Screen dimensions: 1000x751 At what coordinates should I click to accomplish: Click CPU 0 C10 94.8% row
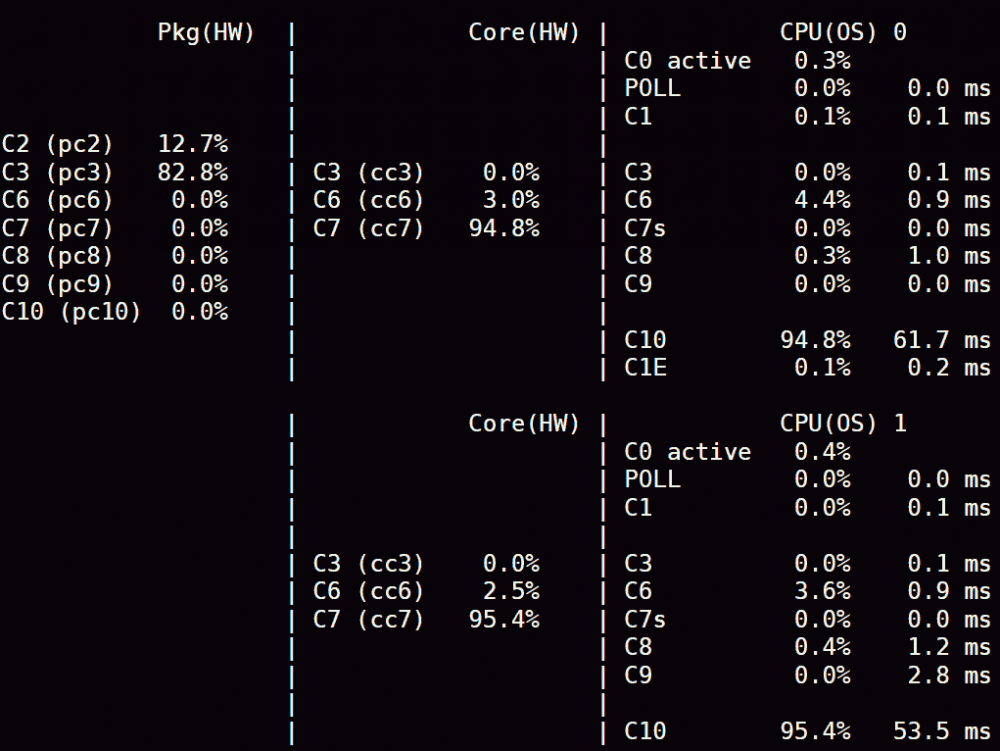click(x=807, y=340)
